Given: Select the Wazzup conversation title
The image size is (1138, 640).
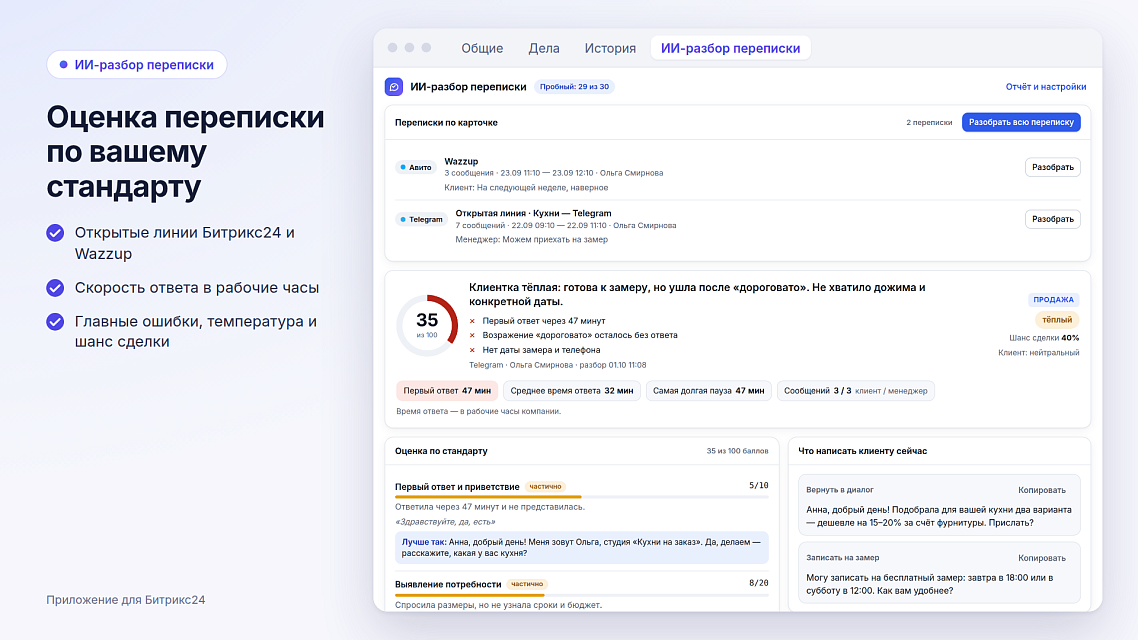Looking at the screenshot, I should 462,161.
